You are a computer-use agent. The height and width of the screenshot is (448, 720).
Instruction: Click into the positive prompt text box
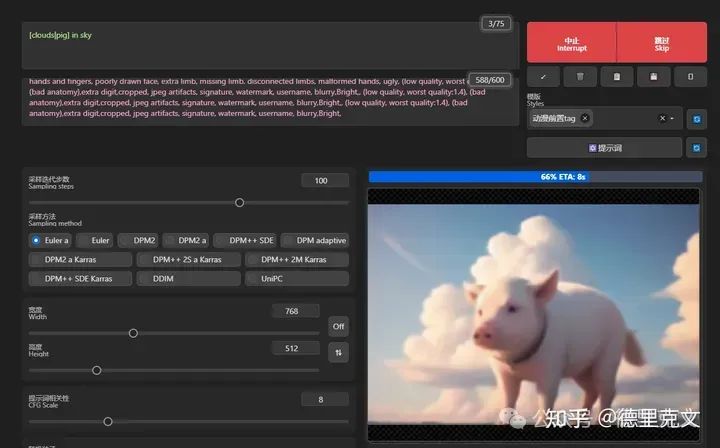tap(270, 45)
